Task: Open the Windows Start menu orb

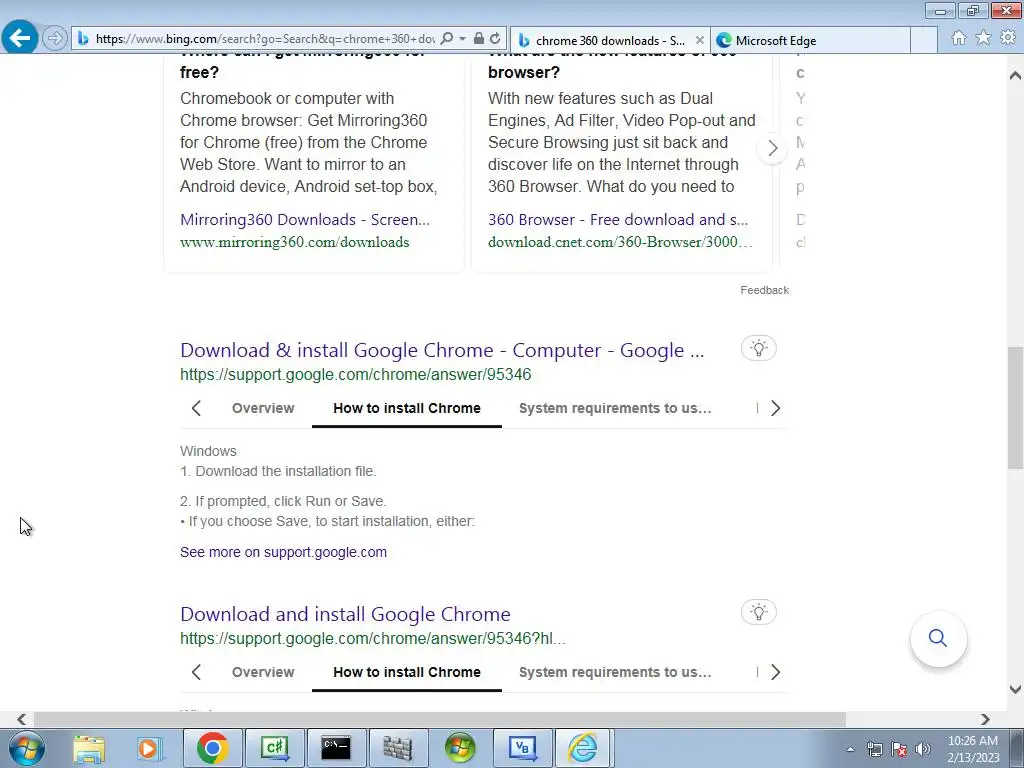Action: pyautogui.click(x=27, y=748)
